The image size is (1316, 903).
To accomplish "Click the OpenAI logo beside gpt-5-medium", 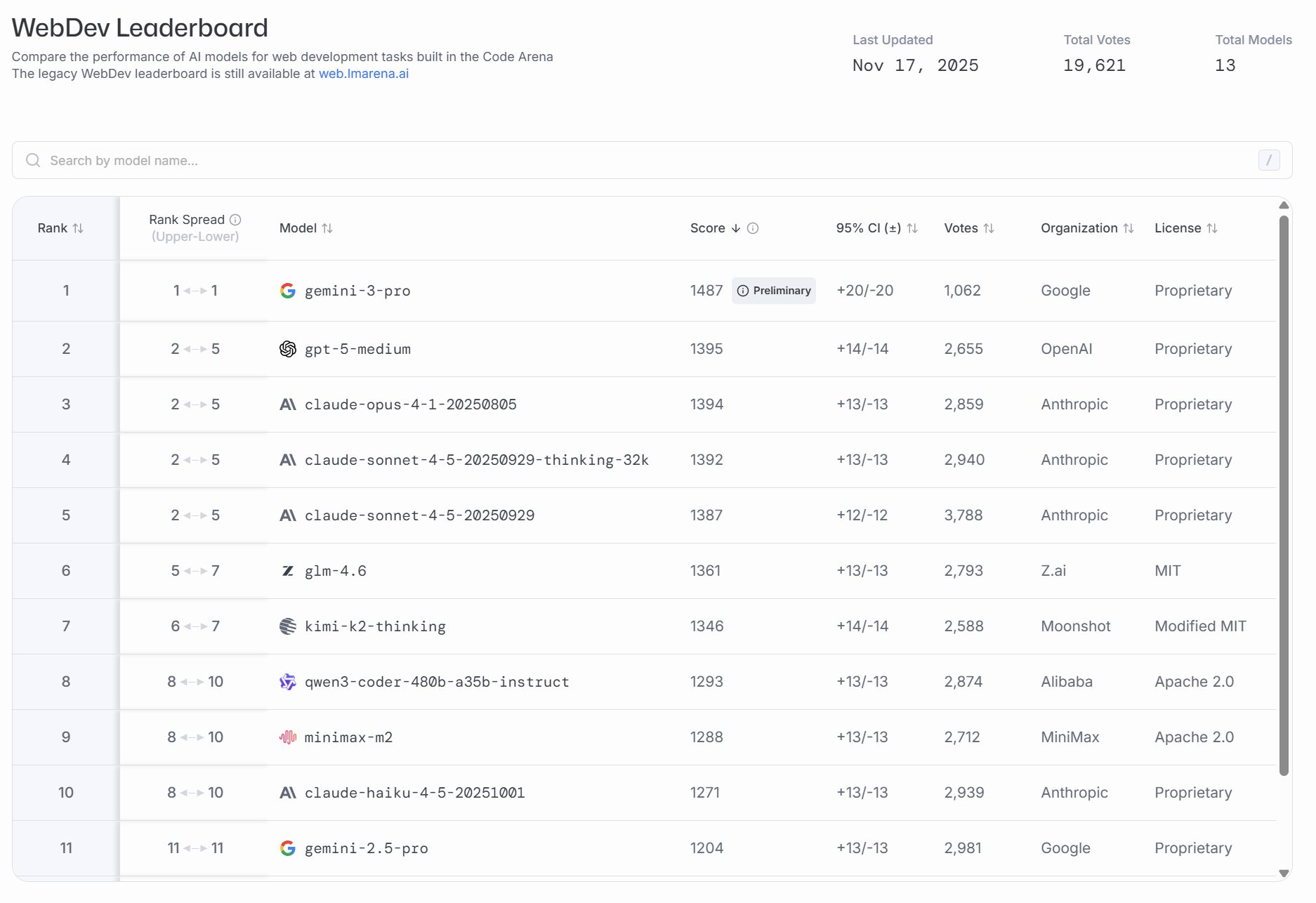I will coord(287,348).
